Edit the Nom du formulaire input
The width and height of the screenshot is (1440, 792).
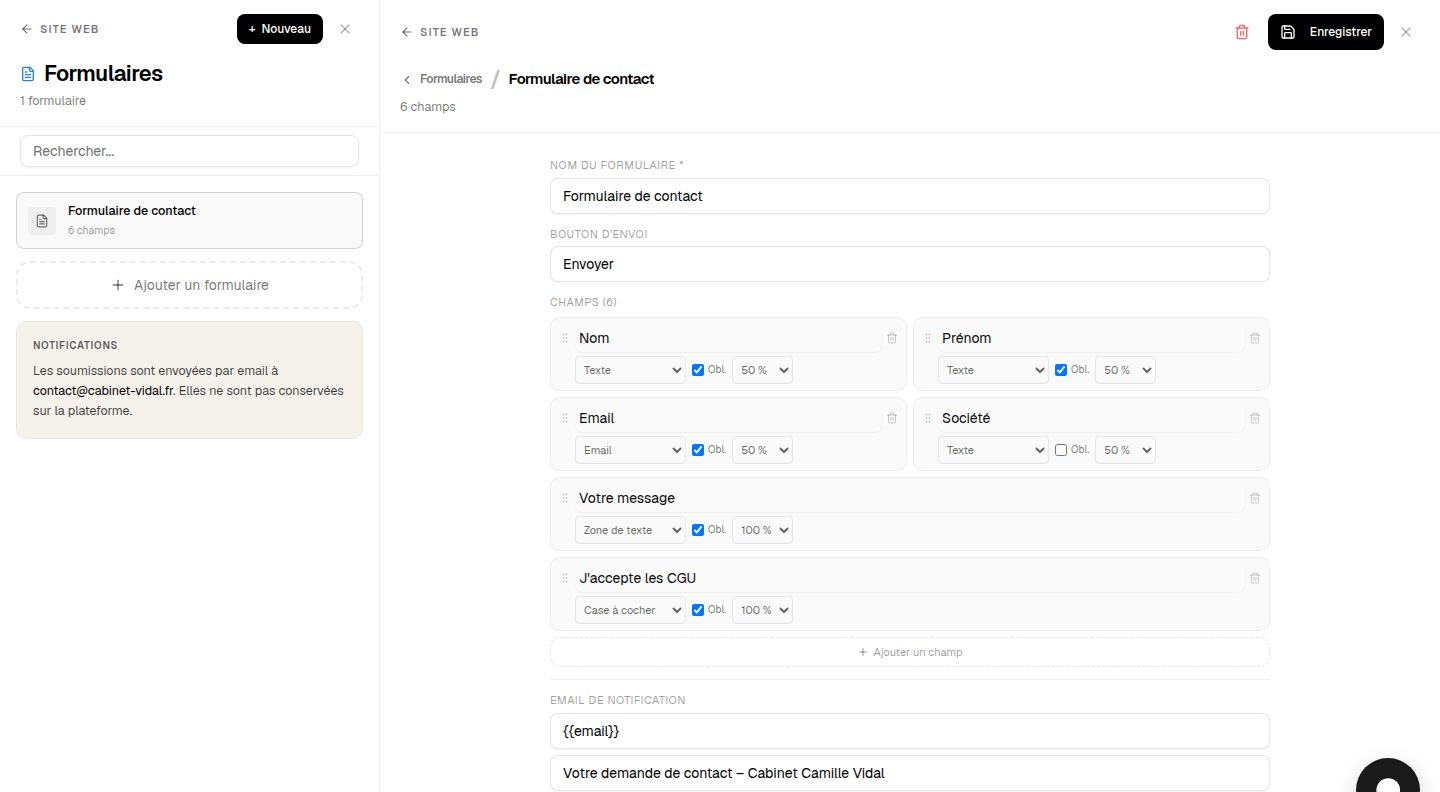[x=910, y=196]
